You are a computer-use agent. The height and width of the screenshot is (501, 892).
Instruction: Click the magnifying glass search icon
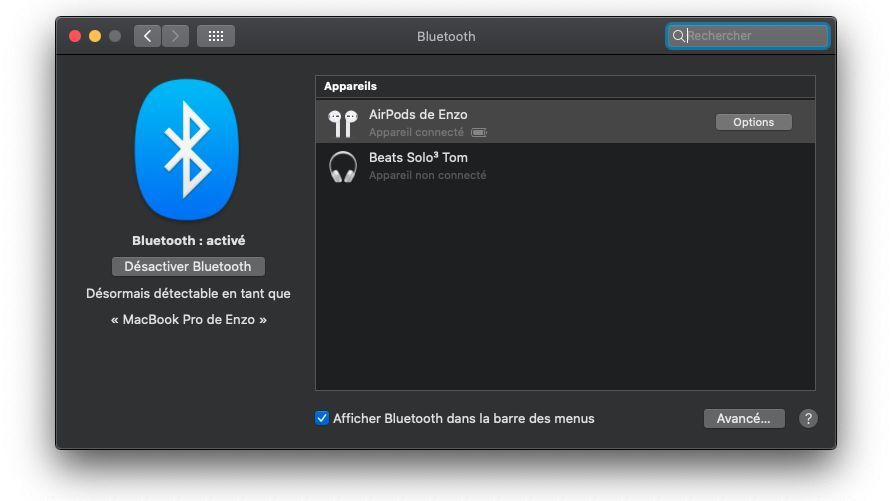click(679, 36)
